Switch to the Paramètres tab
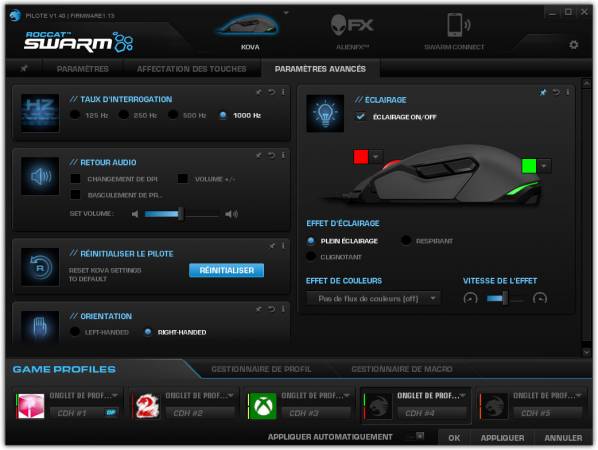The image size is (598, 450). (x=82, y=69)
